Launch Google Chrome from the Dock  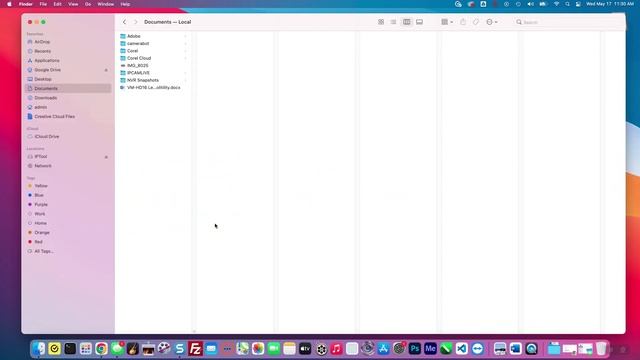point(101,349)
